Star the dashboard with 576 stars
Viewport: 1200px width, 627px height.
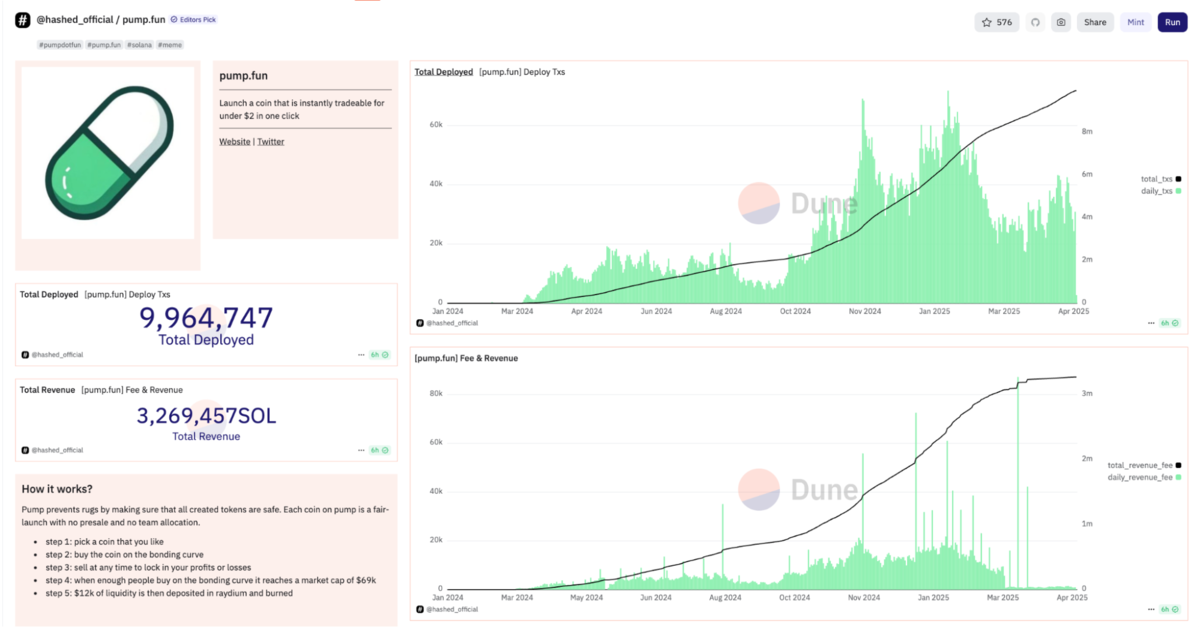tap(997, 22)
